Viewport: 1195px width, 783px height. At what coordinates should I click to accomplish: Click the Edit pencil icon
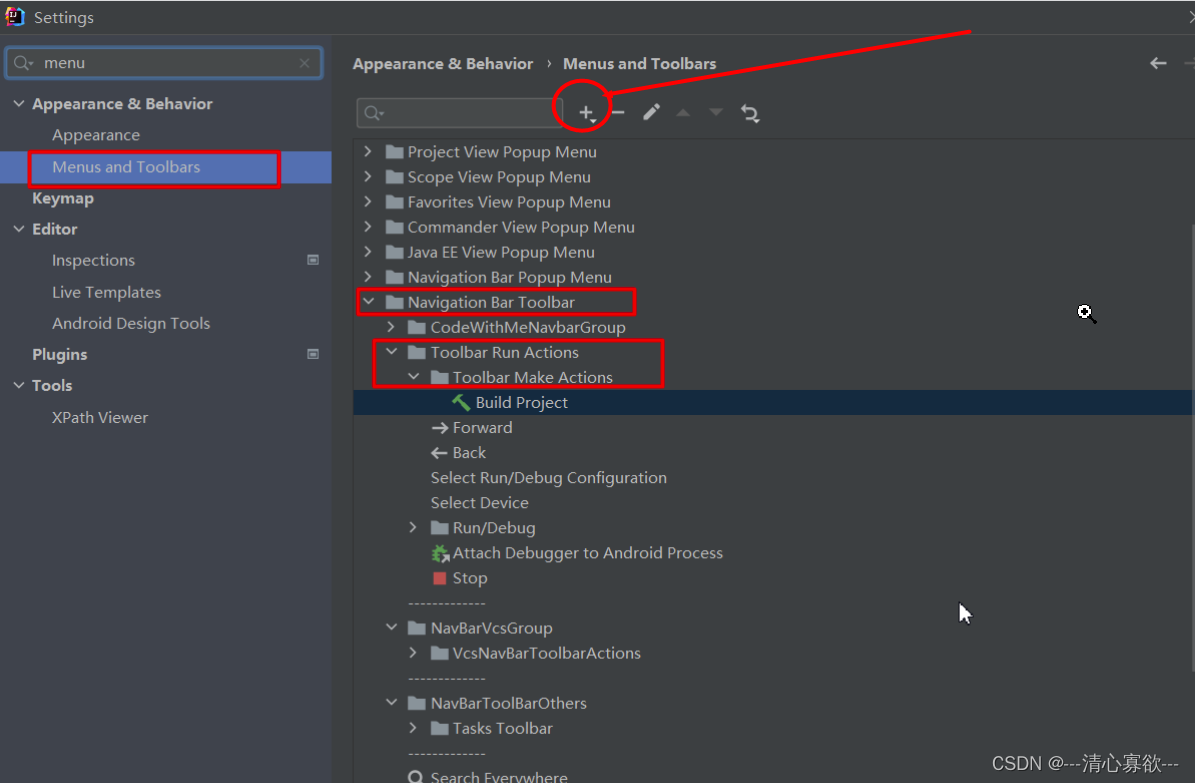coord(651,113)
